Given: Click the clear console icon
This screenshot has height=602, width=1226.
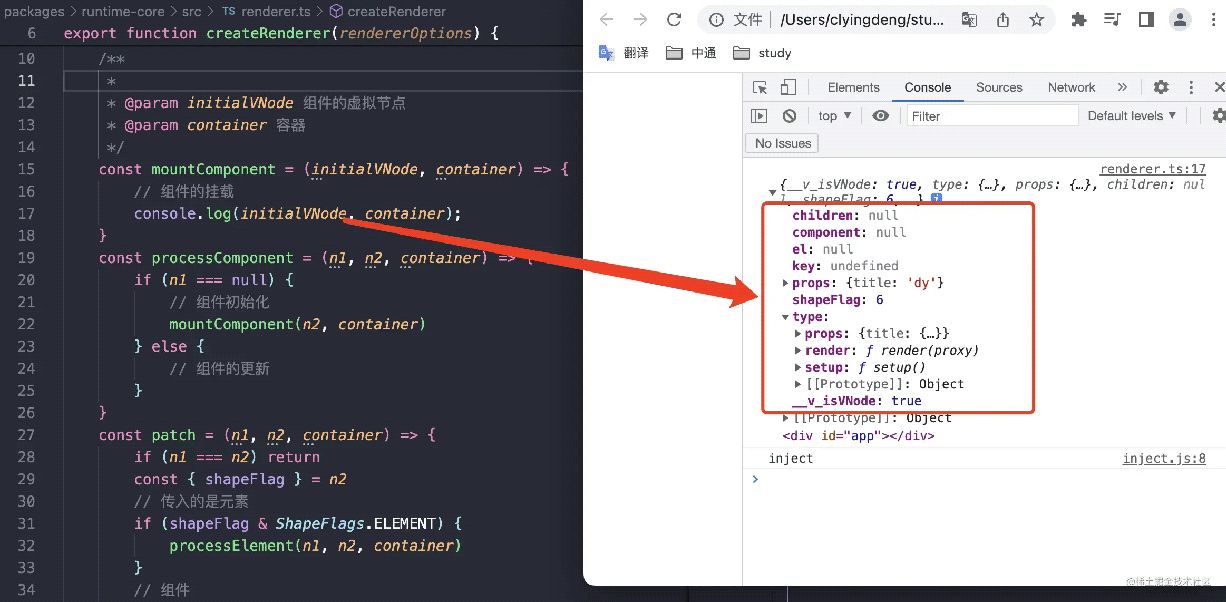Looking at the screenshot, I should pos(789,116).
